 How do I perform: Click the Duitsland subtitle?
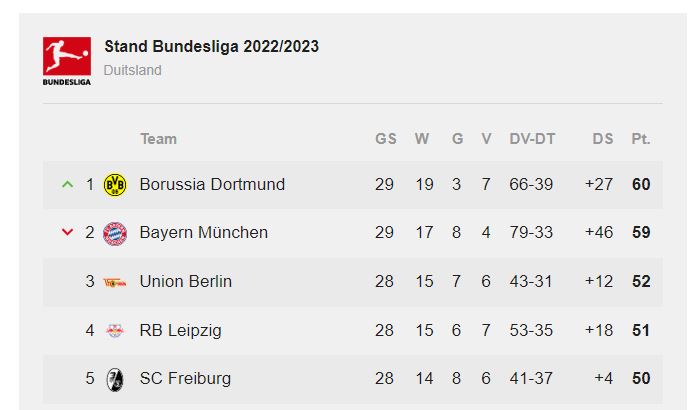tap(132, 71)
